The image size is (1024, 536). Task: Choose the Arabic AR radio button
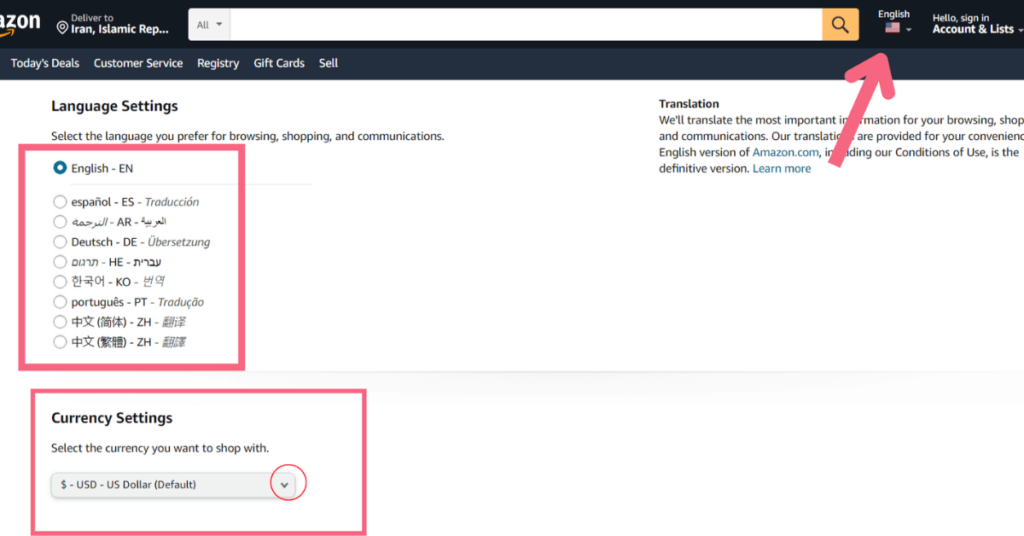tap(59, 222)
